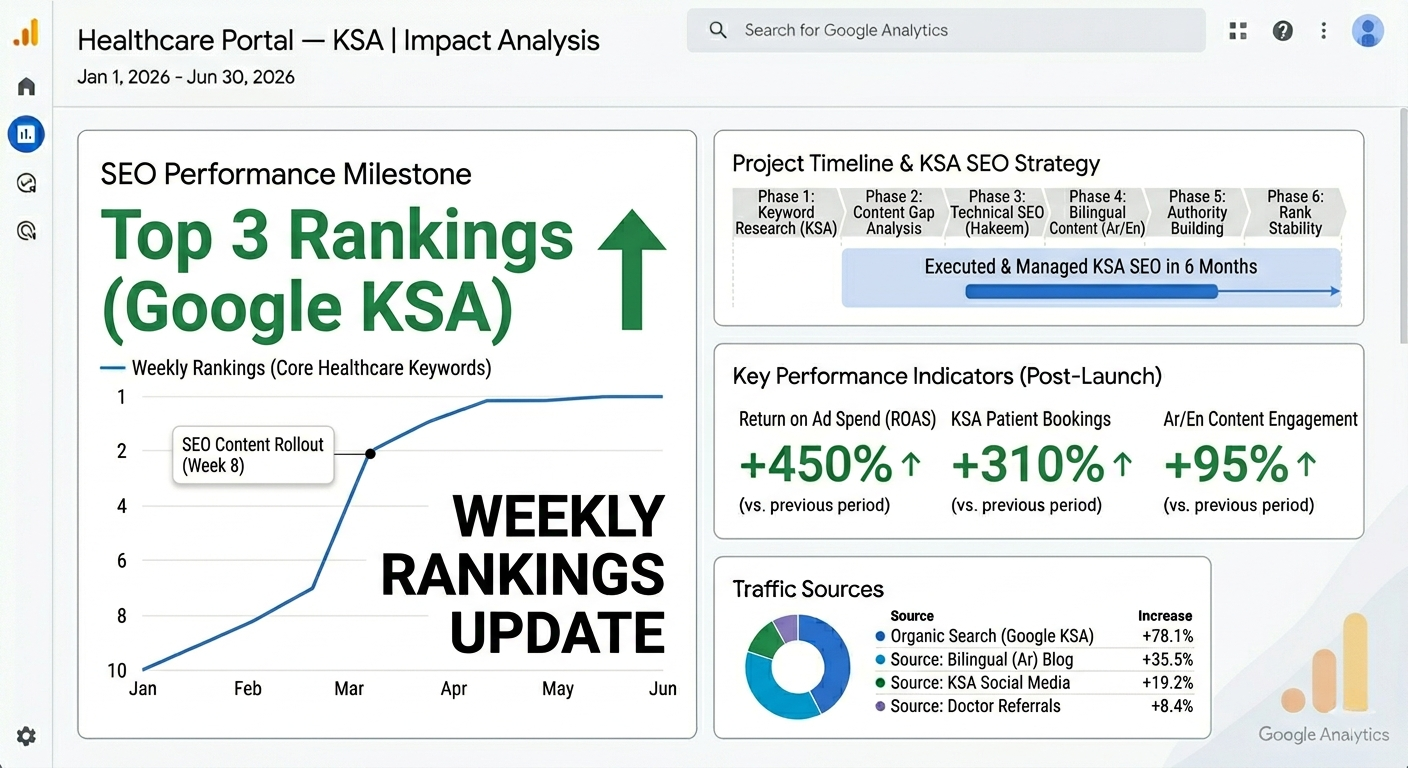Open the Home icon in sidebar

(x=26, y=86)
